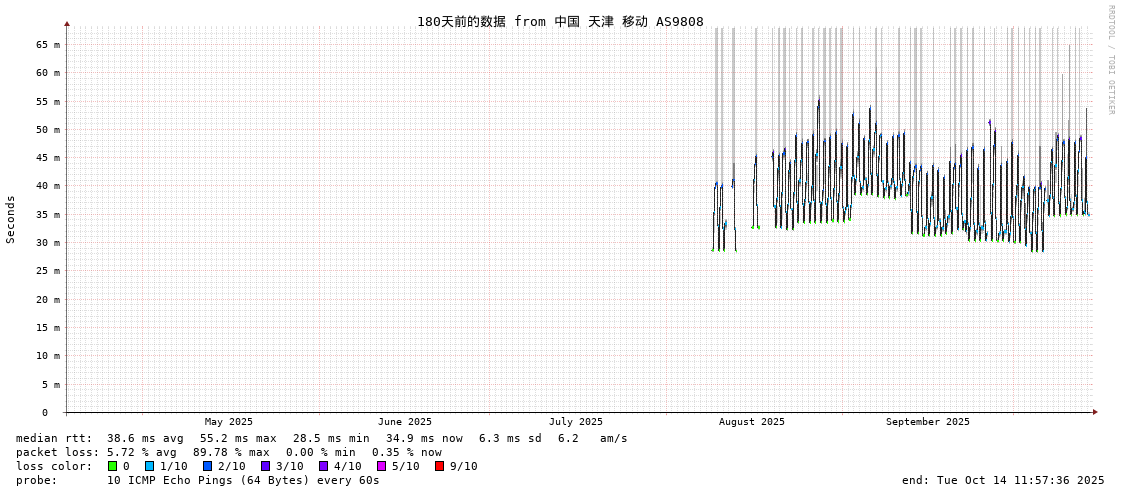1121x494 pixels.
Task: Click the packet loss statistics line
Action: point(228,452)
